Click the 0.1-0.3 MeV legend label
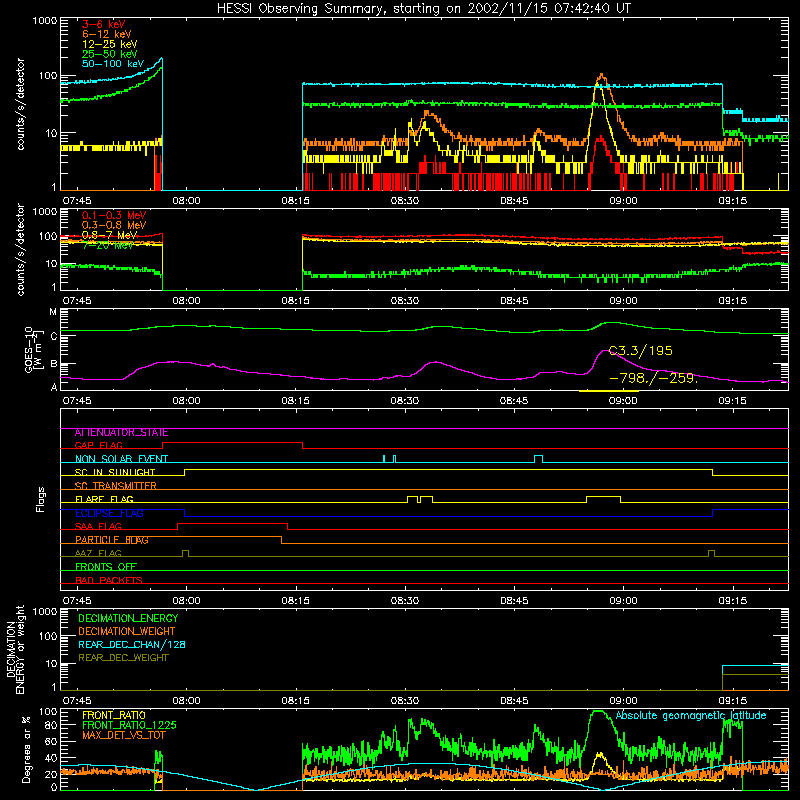 pyautogui.click(x=114, y=215)
